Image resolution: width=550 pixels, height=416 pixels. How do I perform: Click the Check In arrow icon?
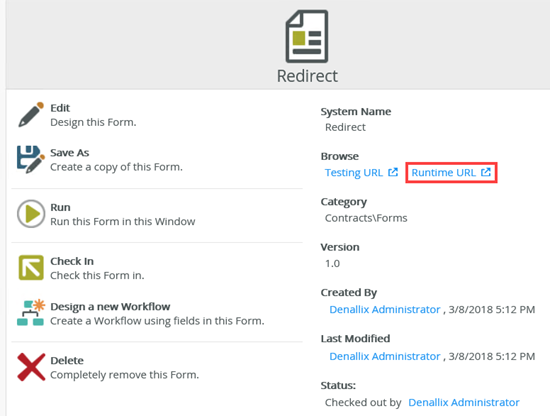pos(31,268)
